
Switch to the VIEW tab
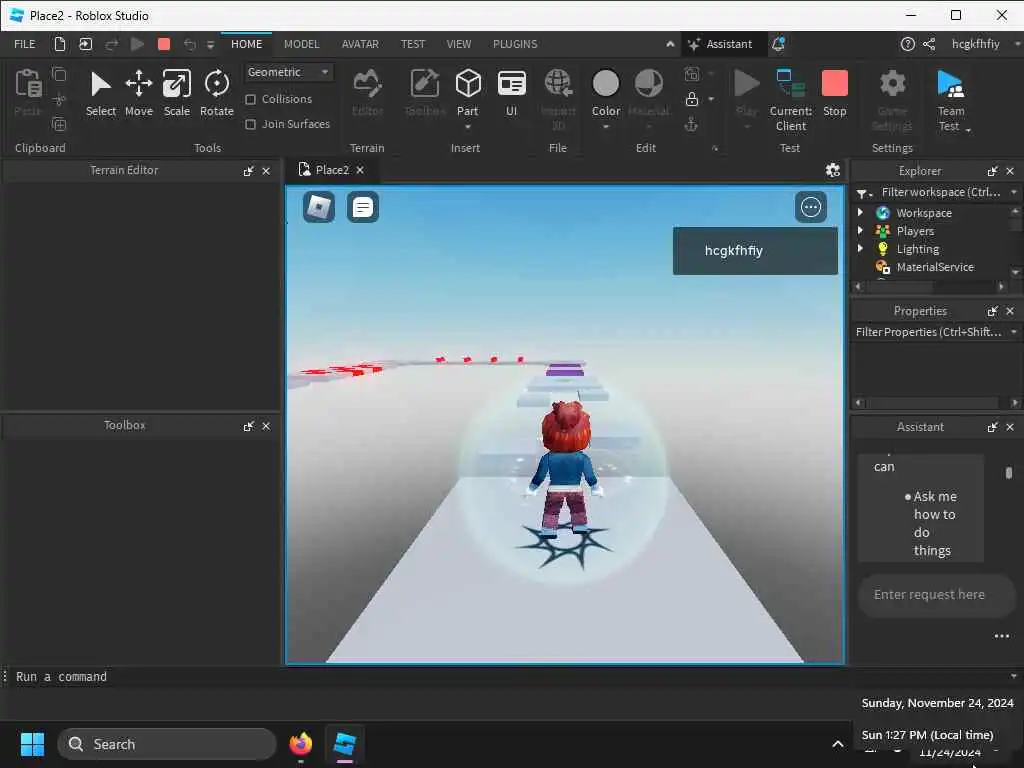(458, 44)
